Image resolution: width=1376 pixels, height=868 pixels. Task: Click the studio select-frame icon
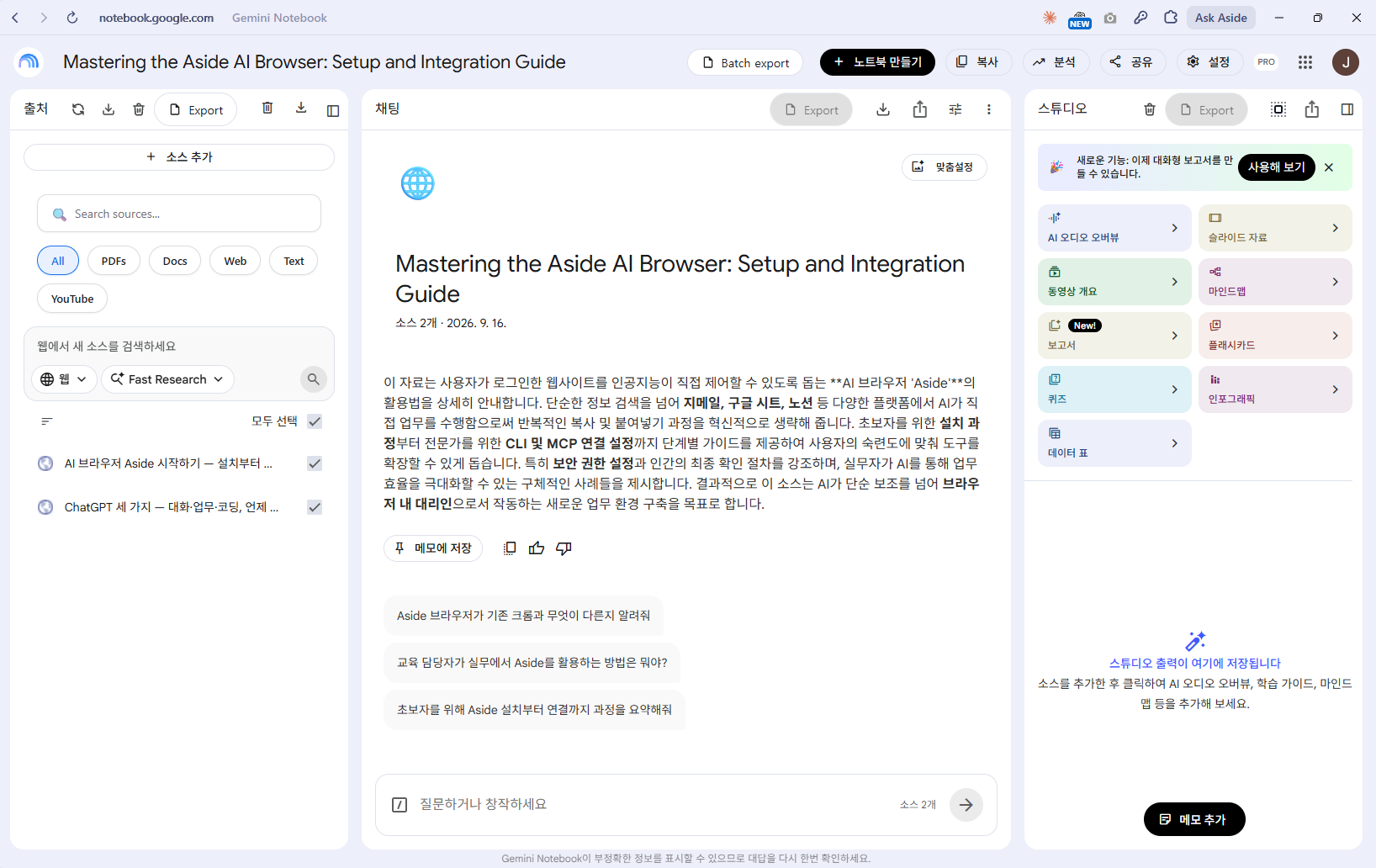coord(1278,109)
